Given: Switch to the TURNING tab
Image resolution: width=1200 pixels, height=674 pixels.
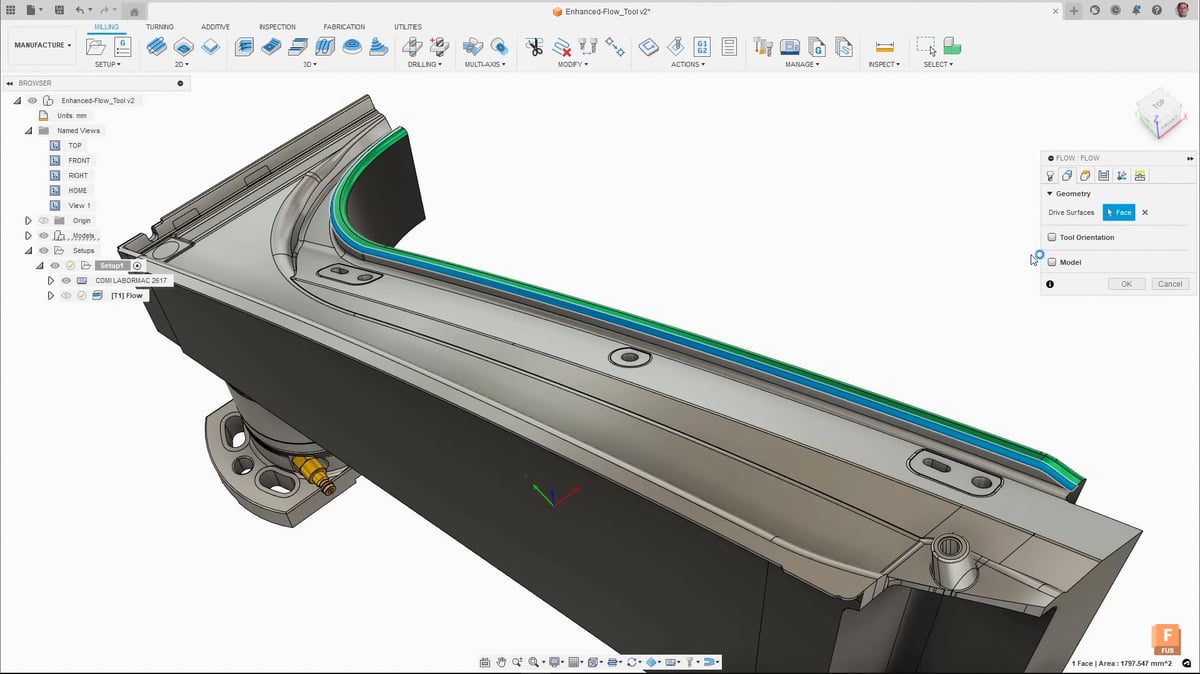Looking at the screenshot, I should (160, 27).
